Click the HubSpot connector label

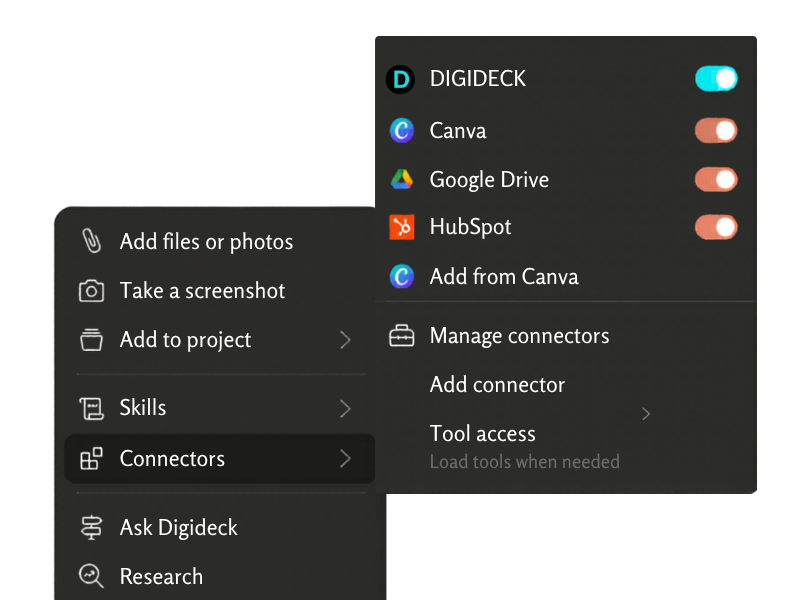470,228
